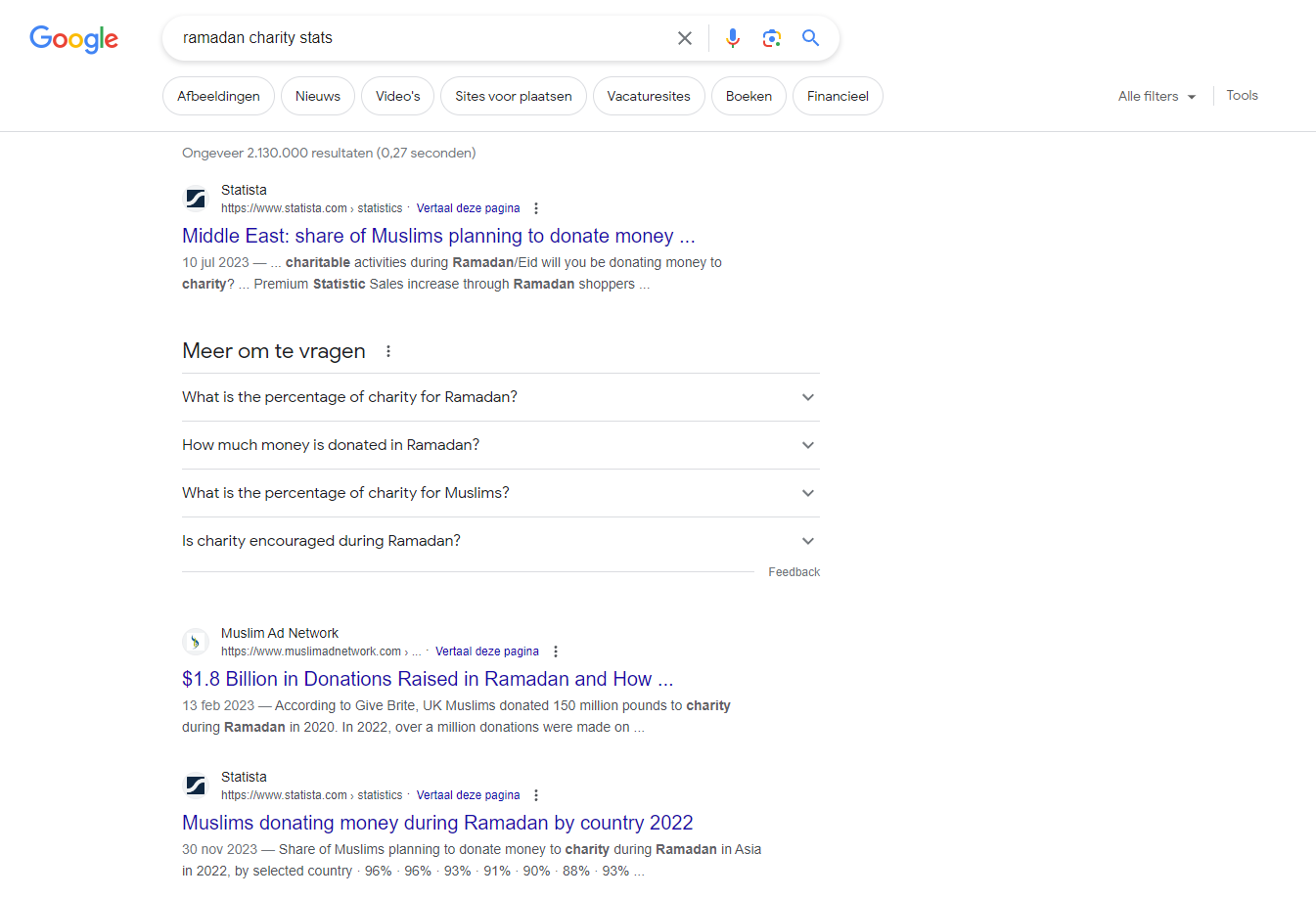Viewport: 1316px width, 898px height.
Task: Open 'Middle East: share of Muslims planning' result
Action: pos(438,236)
